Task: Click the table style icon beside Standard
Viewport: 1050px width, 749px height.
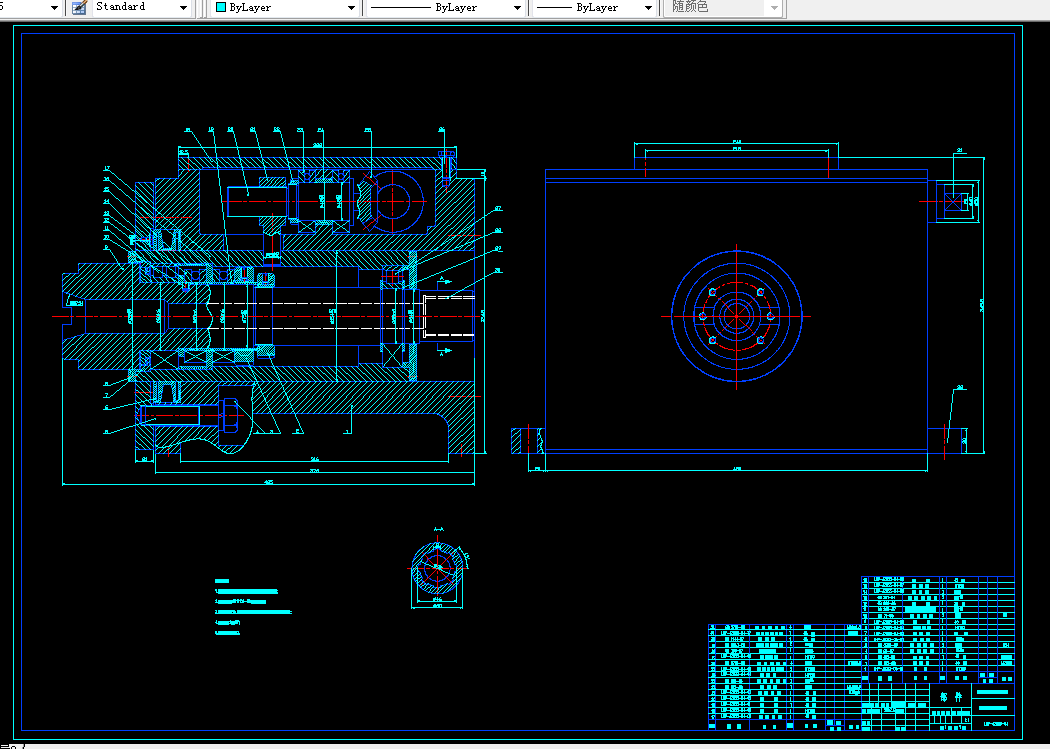Action: [x=80, y=7]
